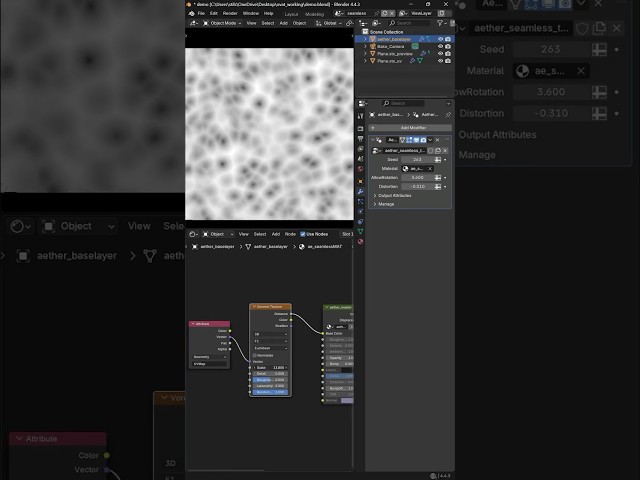This screenshot has height=480, width=640.
Task: Switch to the Modeling workspace tab
Action: coord(314,14)
